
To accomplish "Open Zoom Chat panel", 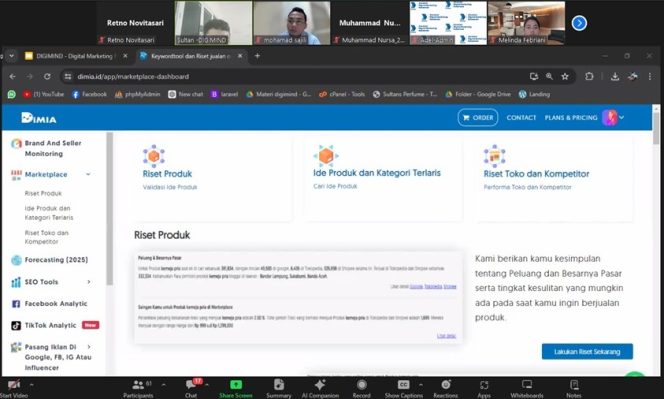I will 191,389.
